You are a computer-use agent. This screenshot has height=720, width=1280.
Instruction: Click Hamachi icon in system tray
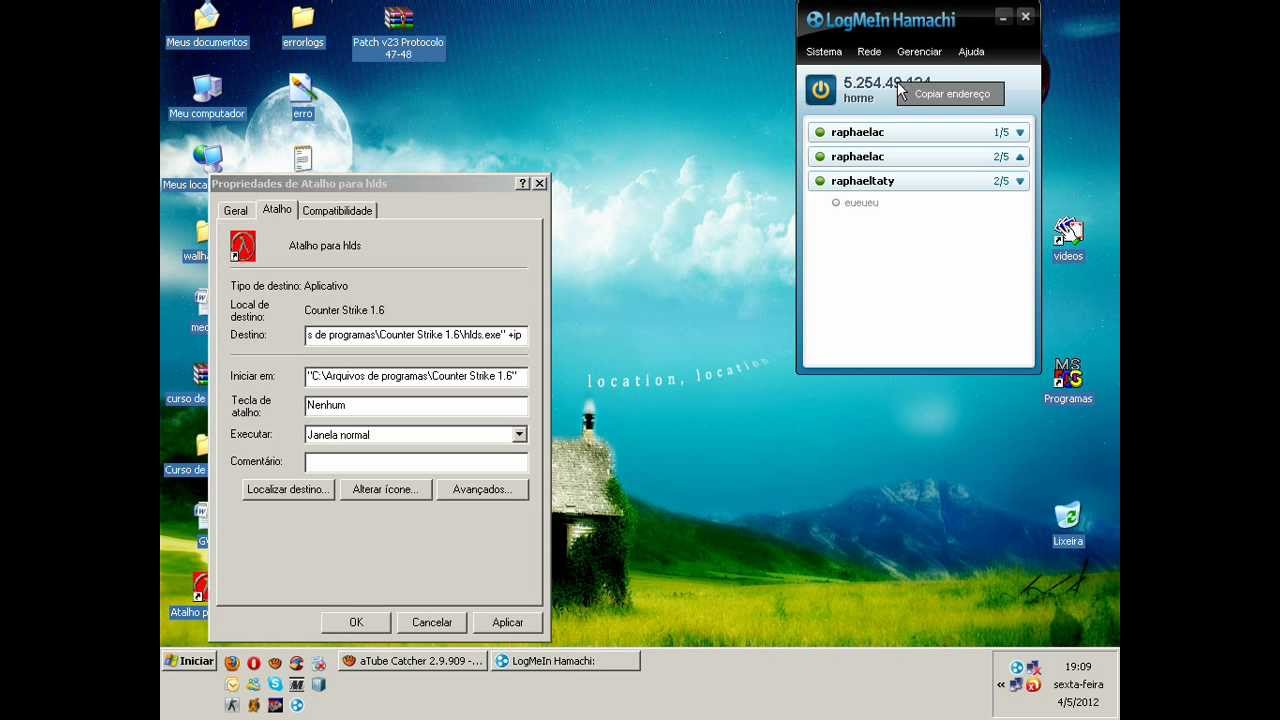coord(1017,667)
